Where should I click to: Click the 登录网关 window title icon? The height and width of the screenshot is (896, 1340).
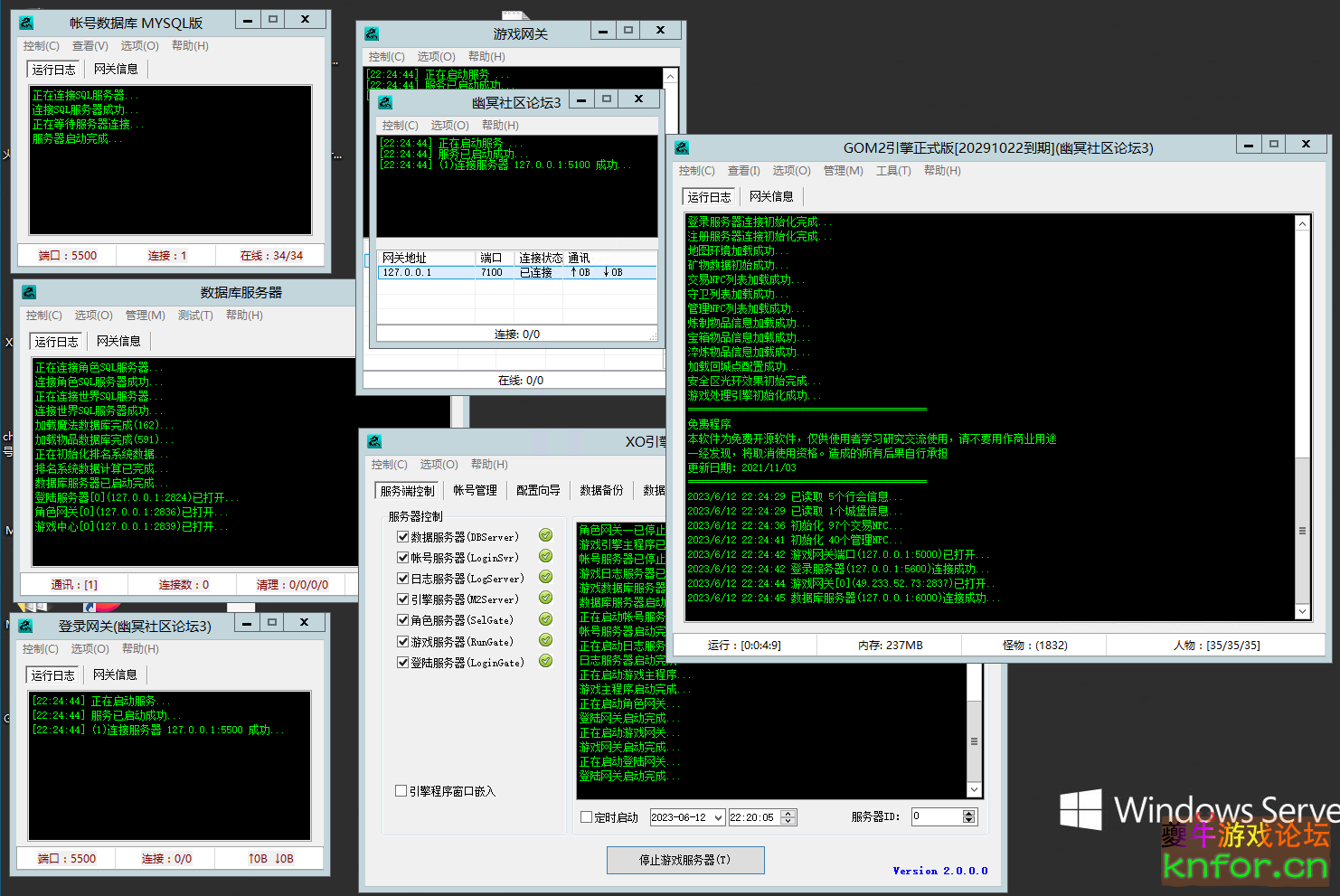click(25, 626)
